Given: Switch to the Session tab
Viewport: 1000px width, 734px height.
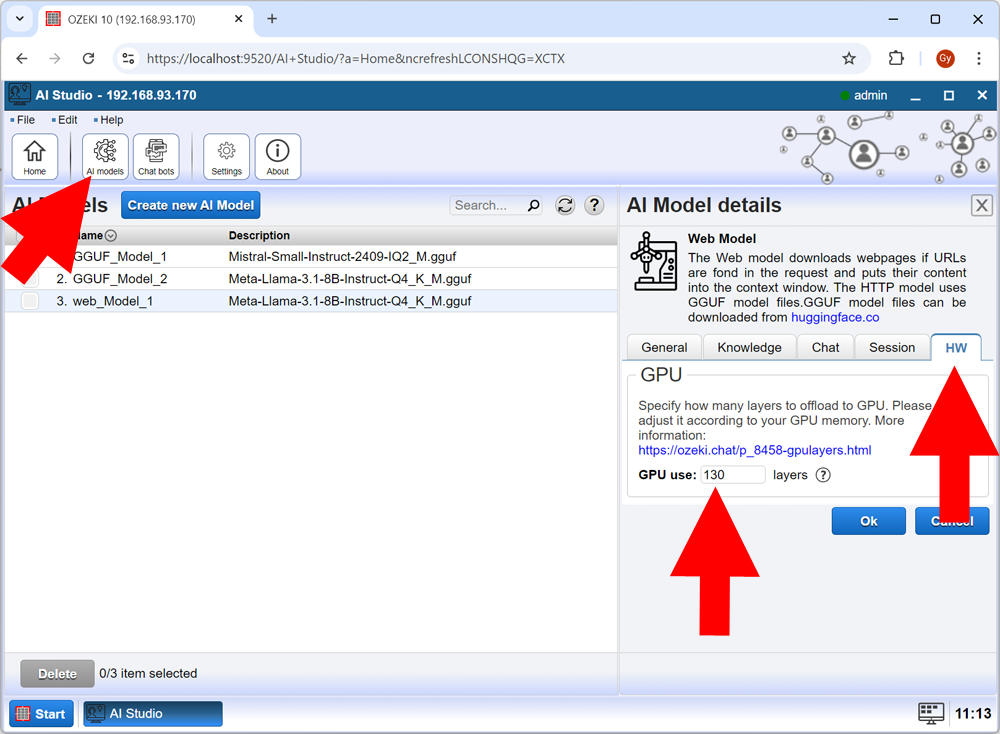Looking at the screenshot, I should 892,348.
